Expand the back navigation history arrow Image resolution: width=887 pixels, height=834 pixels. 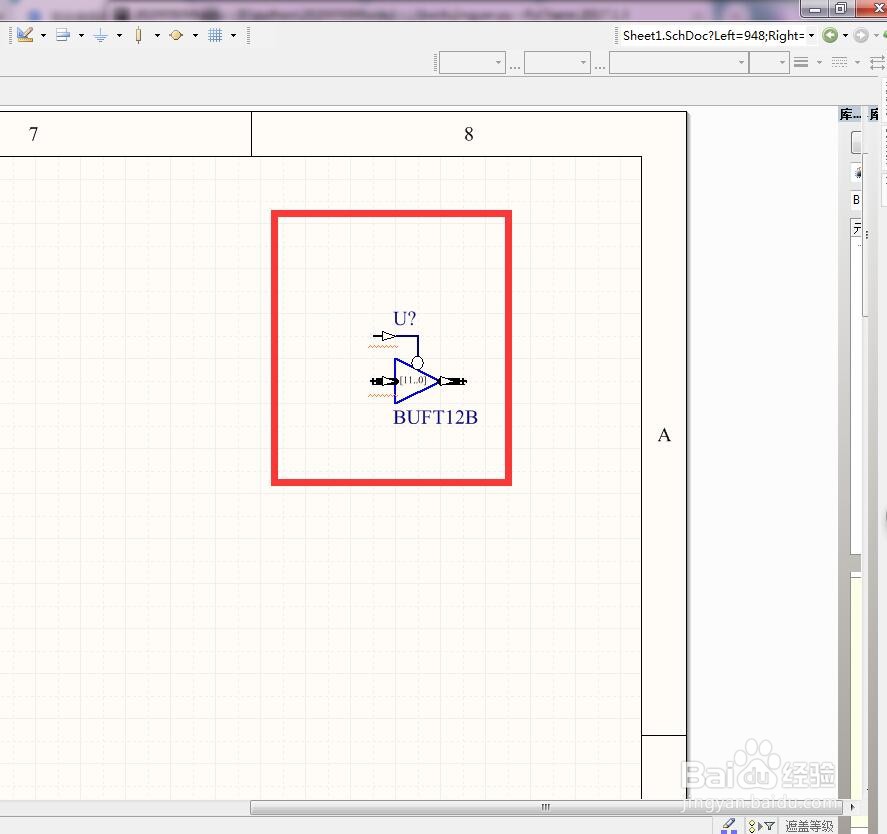(846, 36)
